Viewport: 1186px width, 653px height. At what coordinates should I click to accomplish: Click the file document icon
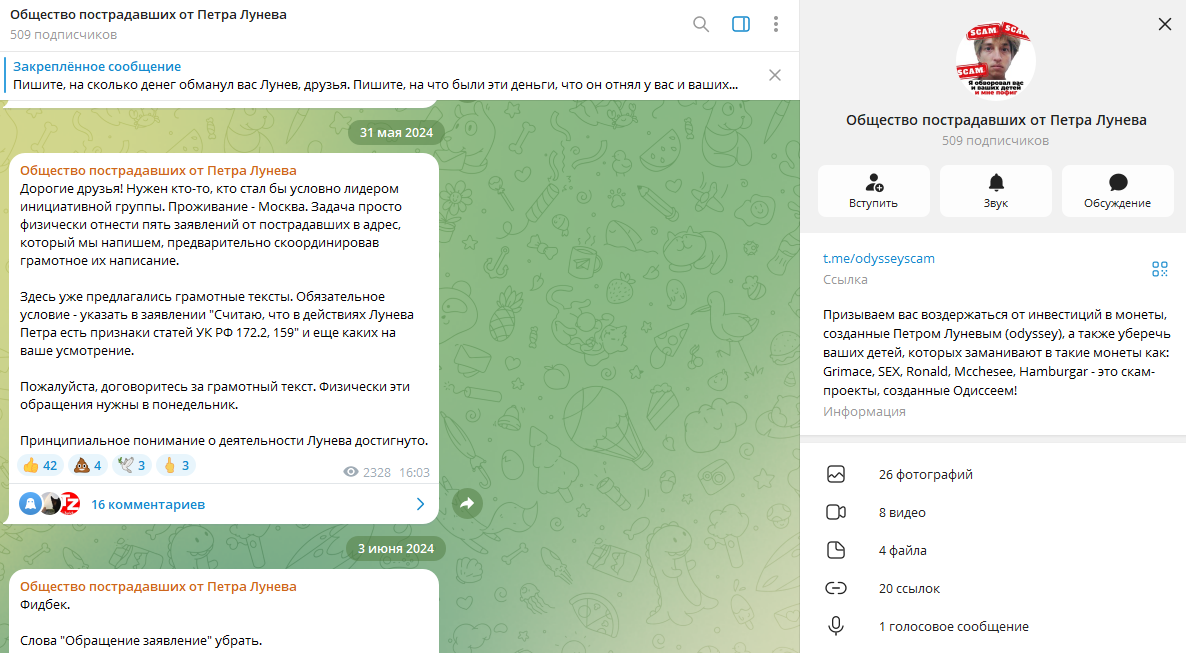[x=836, y=550]
